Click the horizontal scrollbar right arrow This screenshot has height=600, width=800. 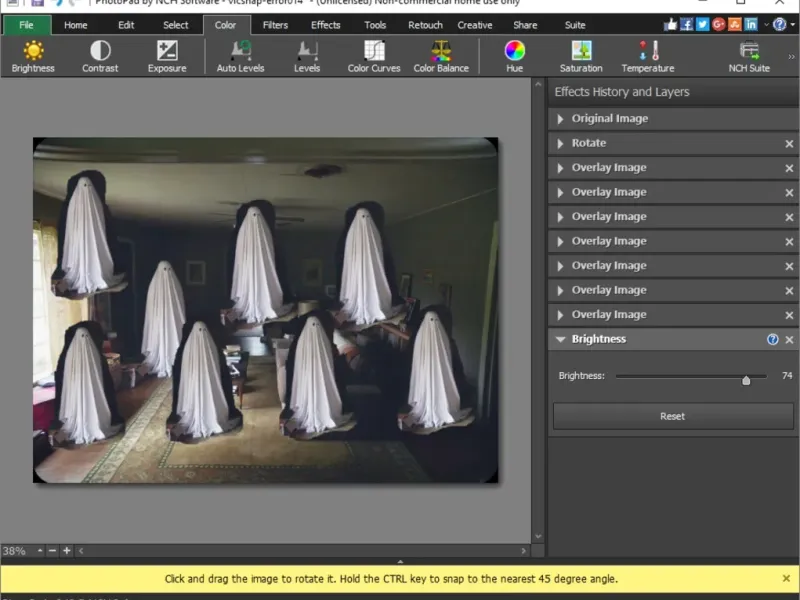(x=523, y=551)
